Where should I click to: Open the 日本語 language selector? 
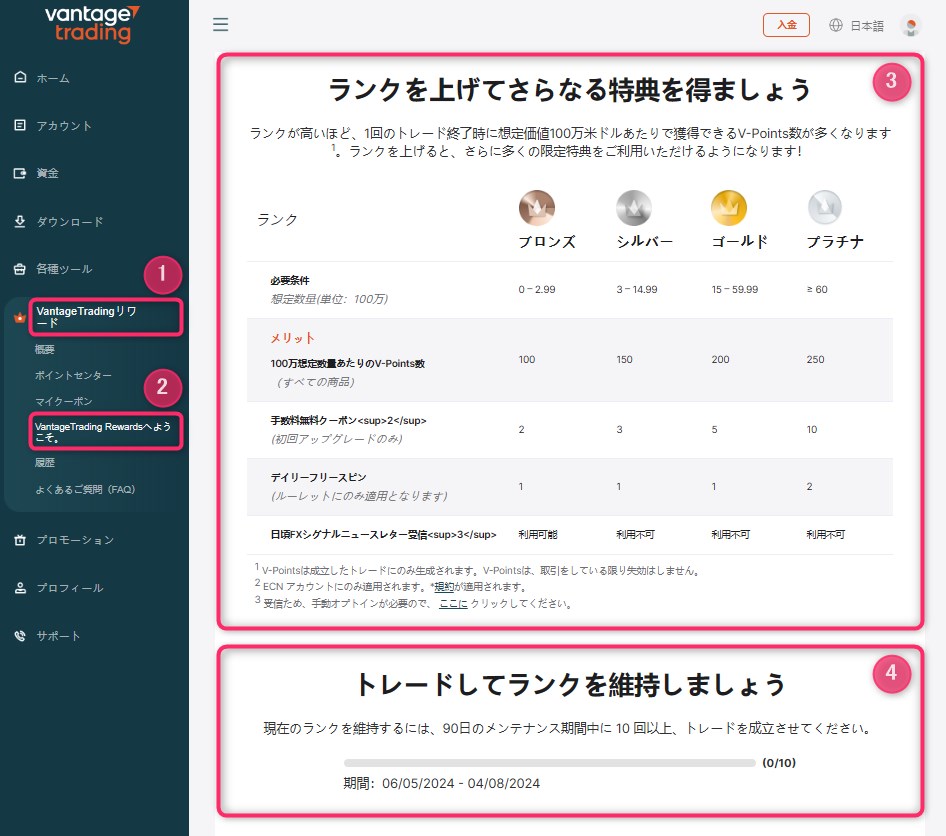coord(866,26)
